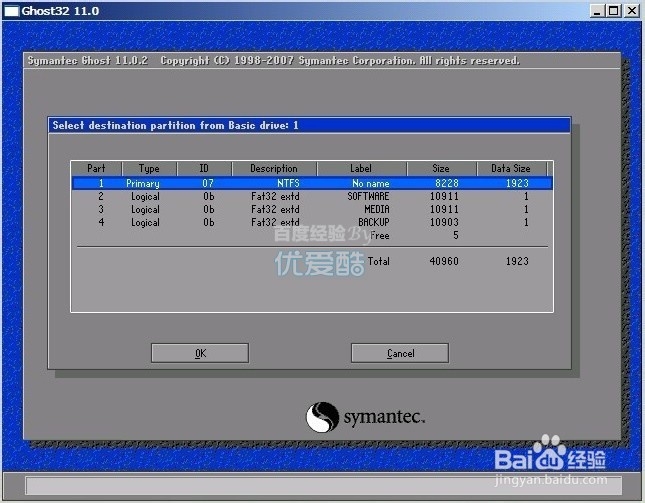The width and height of the screenshot is (645, 503).
Task: Click the Ghost32 window title bar icon
Action: click(x=11, y=11)
